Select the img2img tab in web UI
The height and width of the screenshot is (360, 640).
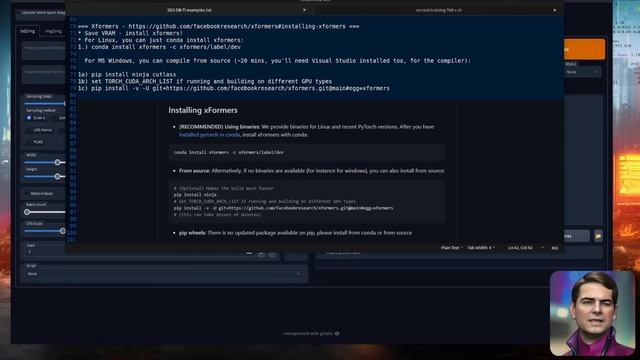(53, 31)
